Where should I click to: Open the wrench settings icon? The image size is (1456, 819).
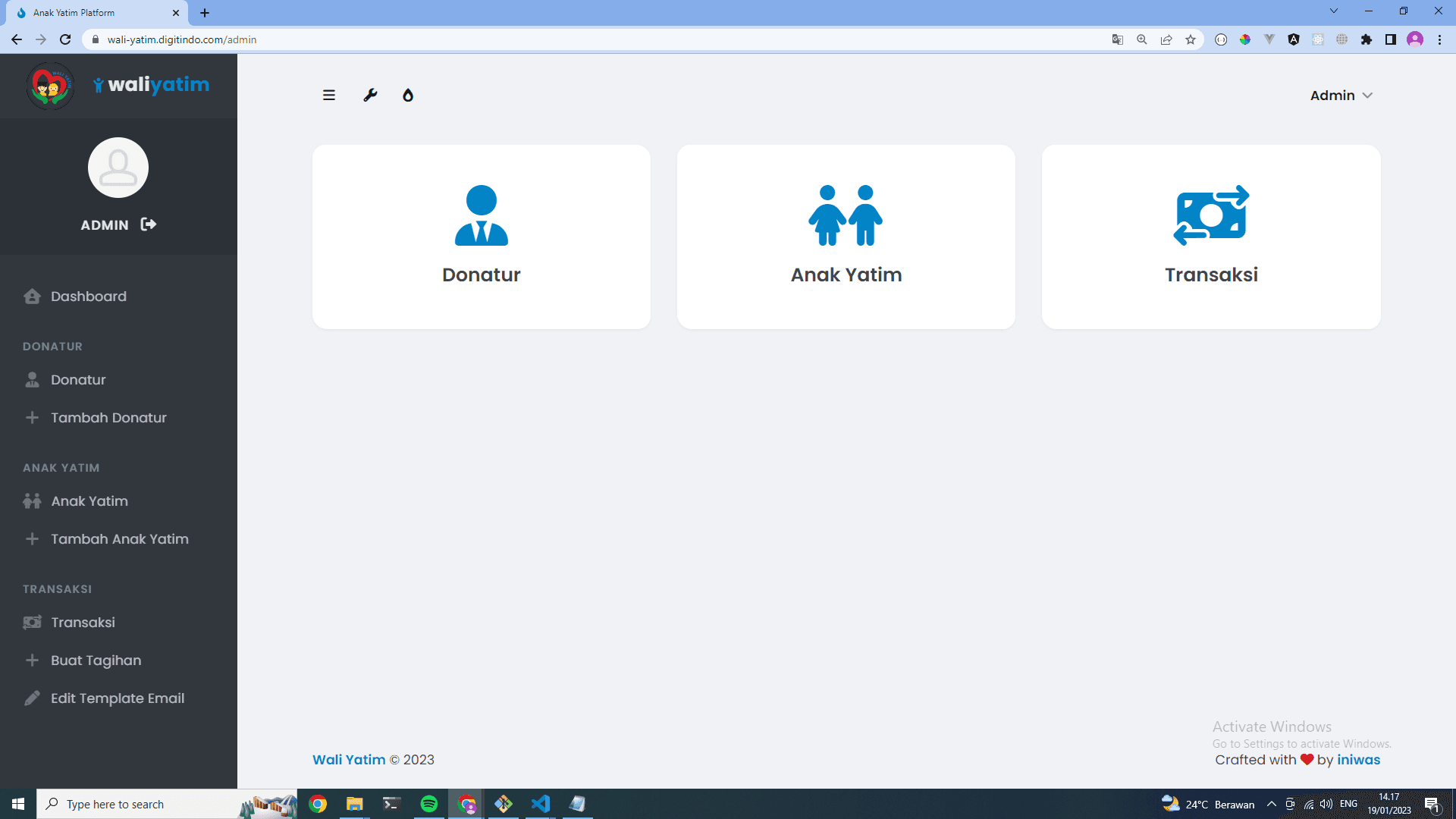370,96
